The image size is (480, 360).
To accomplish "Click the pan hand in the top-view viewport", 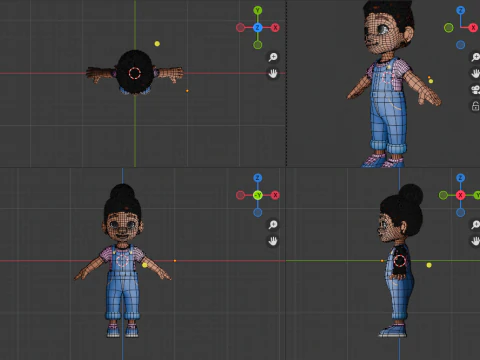I will [x=273, y=74].
